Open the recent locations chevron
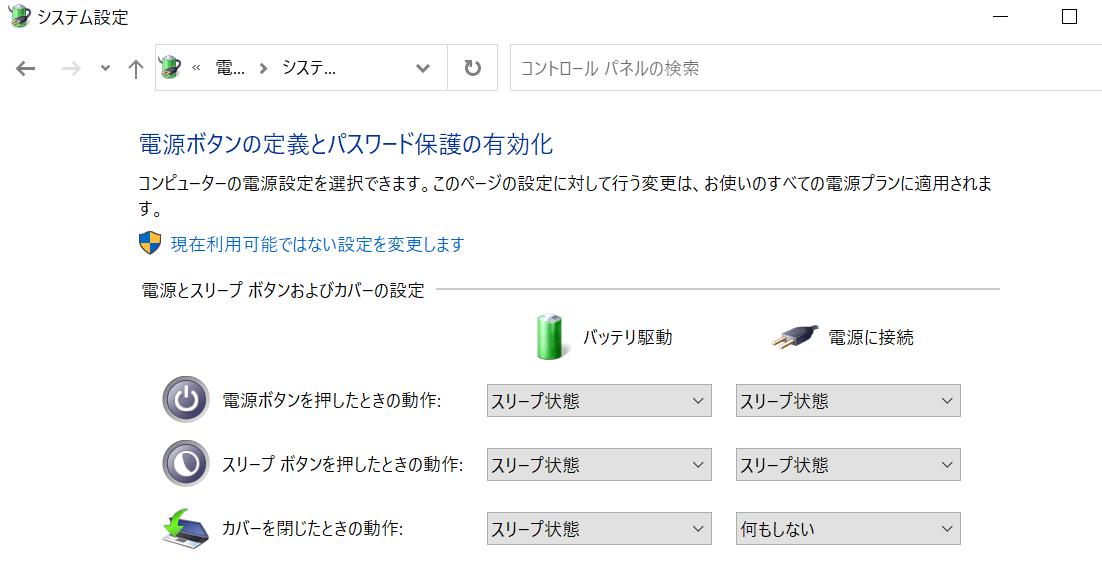Image resolution: width=1102 pixels, height=577 pixels. pyautogui.click(x=105, y=68)
